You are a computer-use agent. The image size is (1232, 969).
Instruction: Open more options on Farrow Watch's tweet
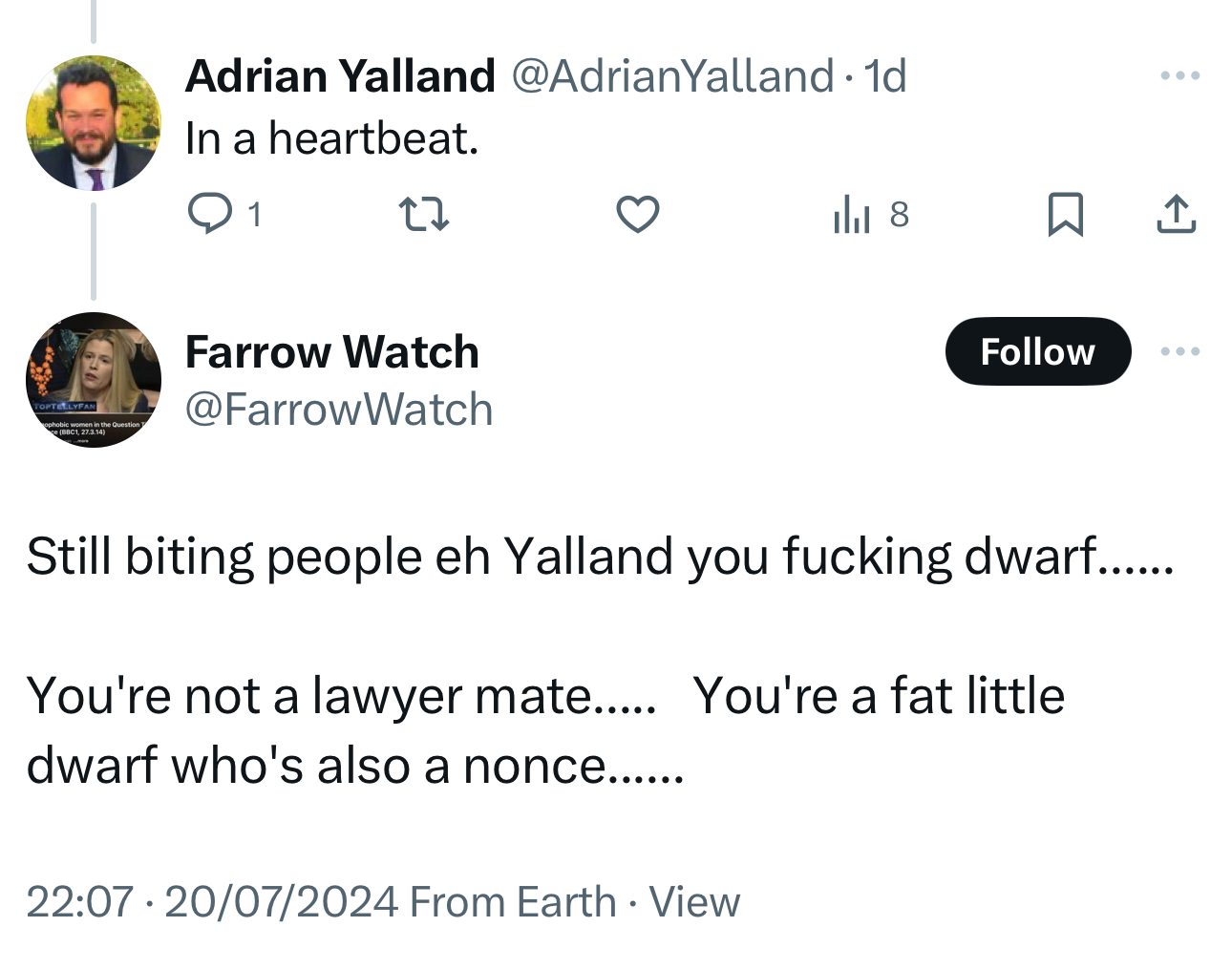1179,351
